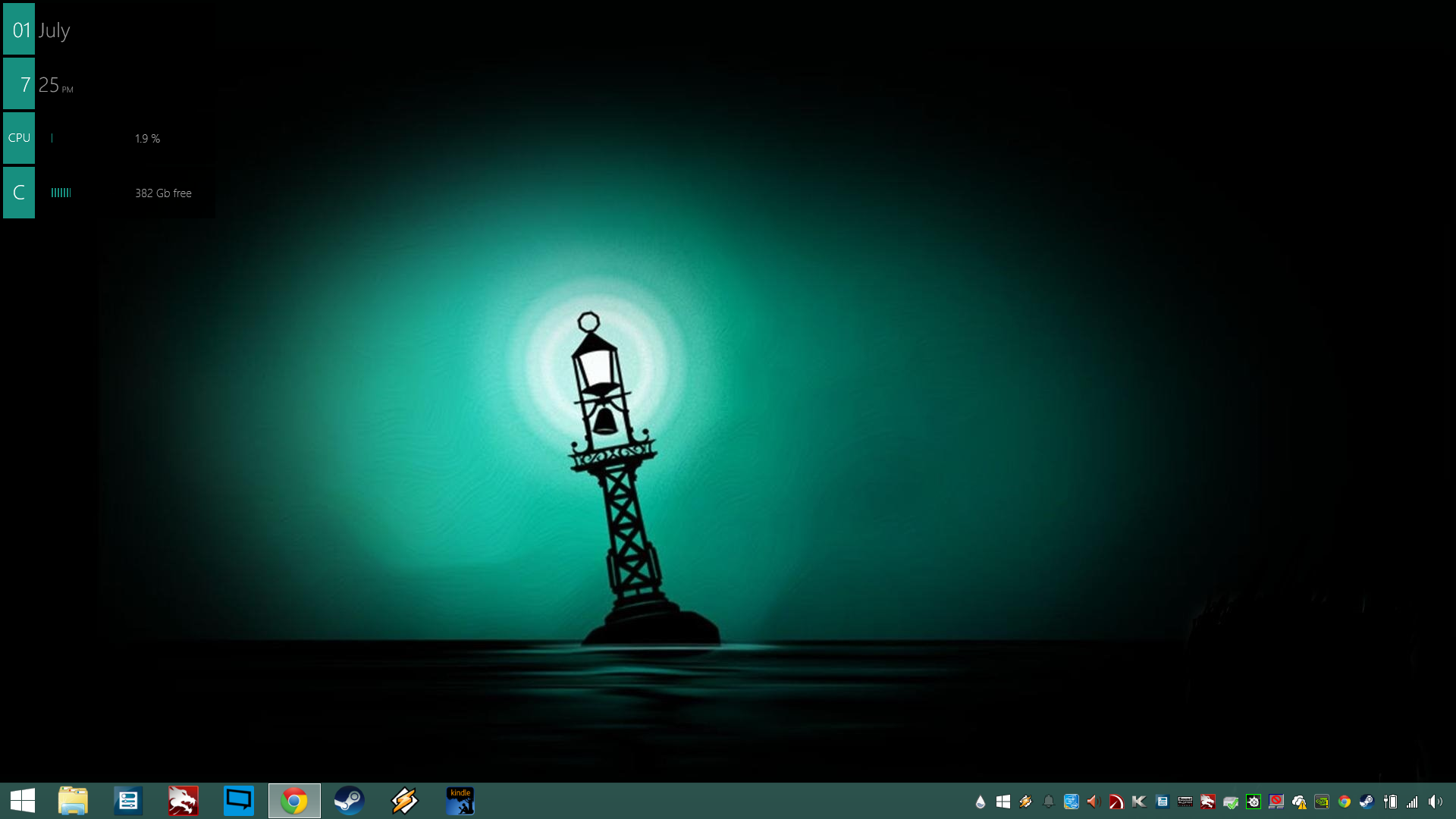Click the CPU usage widget tile

coord(19,138)
